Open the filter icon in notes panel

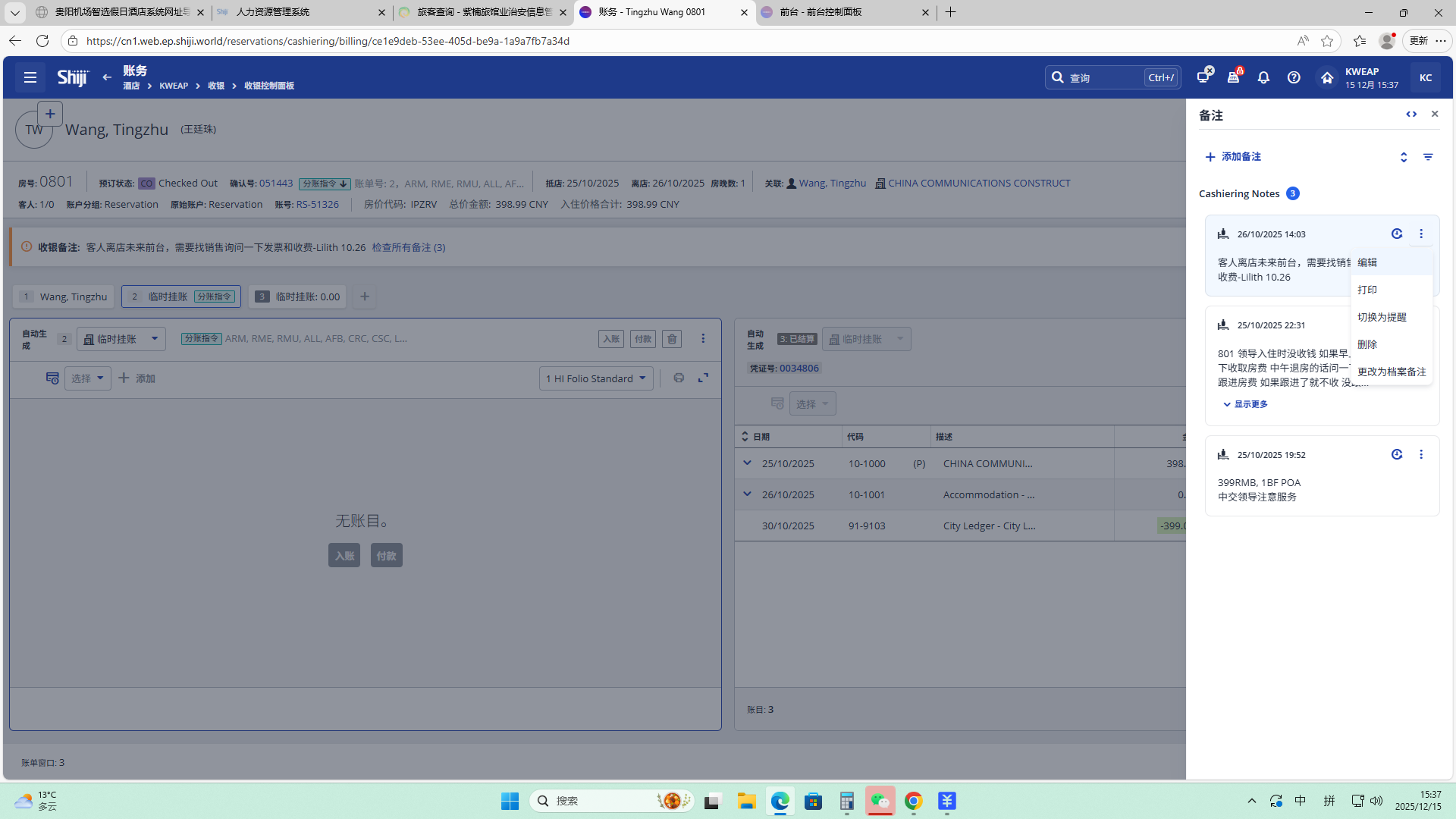coord(1428,157)
